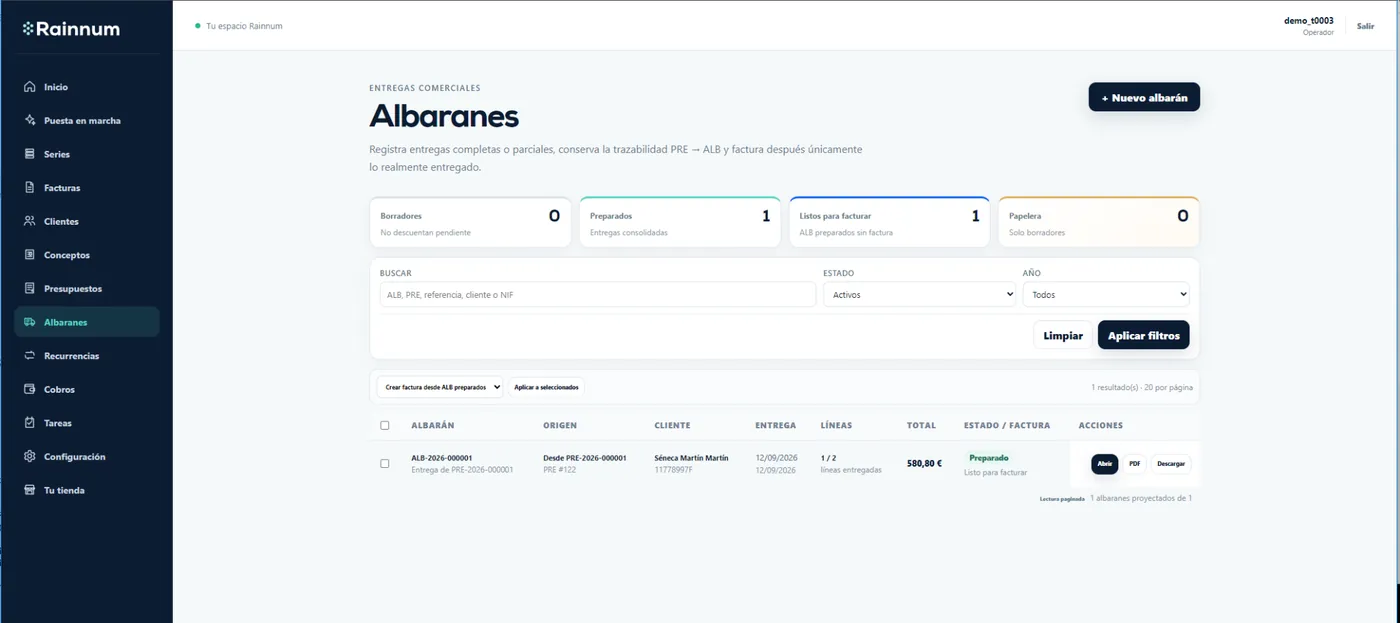The width and height of the screenshot is (1400, 623).
Task: Click the Series icon in sidebar
Action: pos(30,154)
